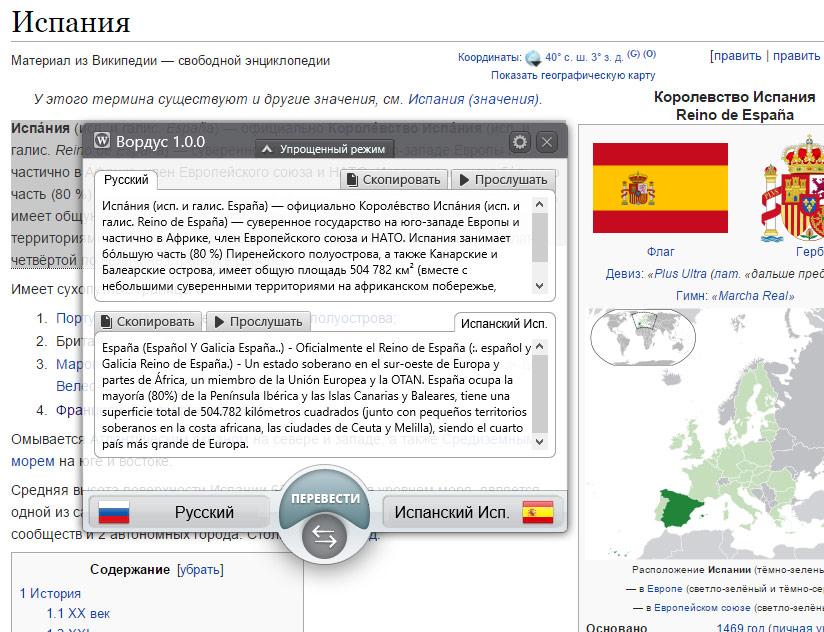824x632 pixels.
Task: Click scrollbar thumb of Russian text box
Action: 540,237
